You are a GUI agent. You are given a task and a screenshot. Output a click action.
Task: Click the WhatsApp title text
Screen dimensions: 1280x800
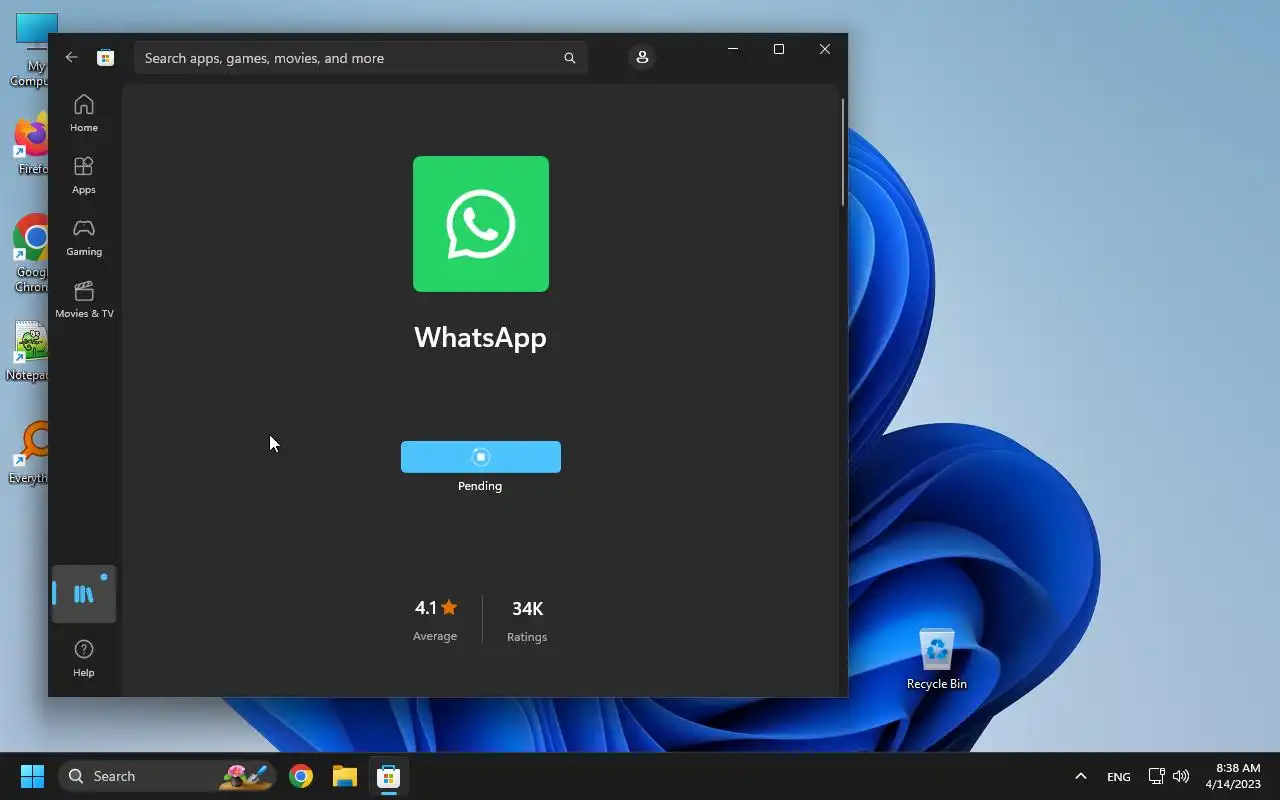click(x=480, y=337)
